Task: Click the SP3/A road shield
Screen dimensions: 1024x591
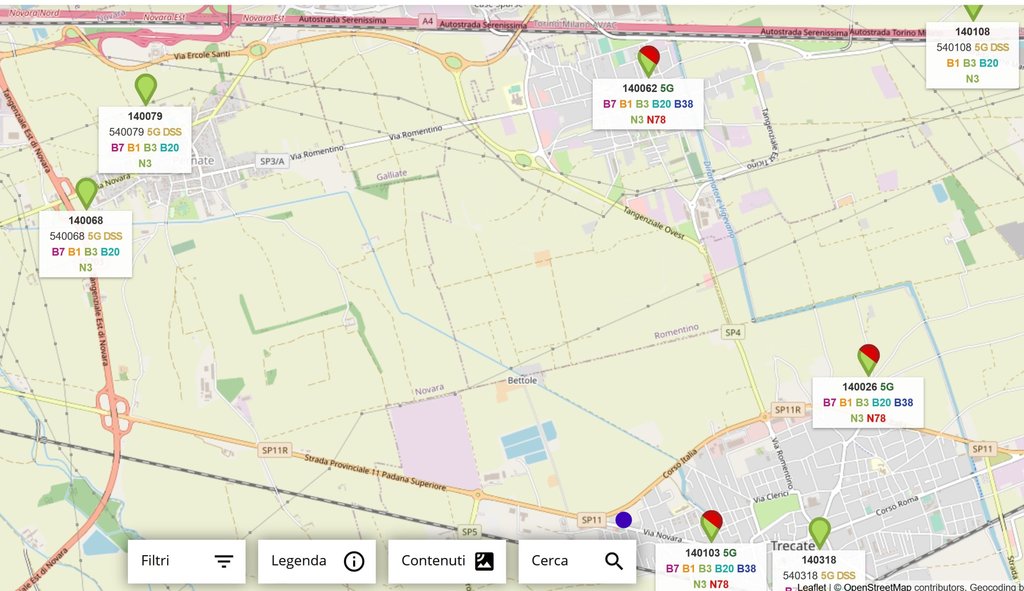Action: (x=272, y=161)
